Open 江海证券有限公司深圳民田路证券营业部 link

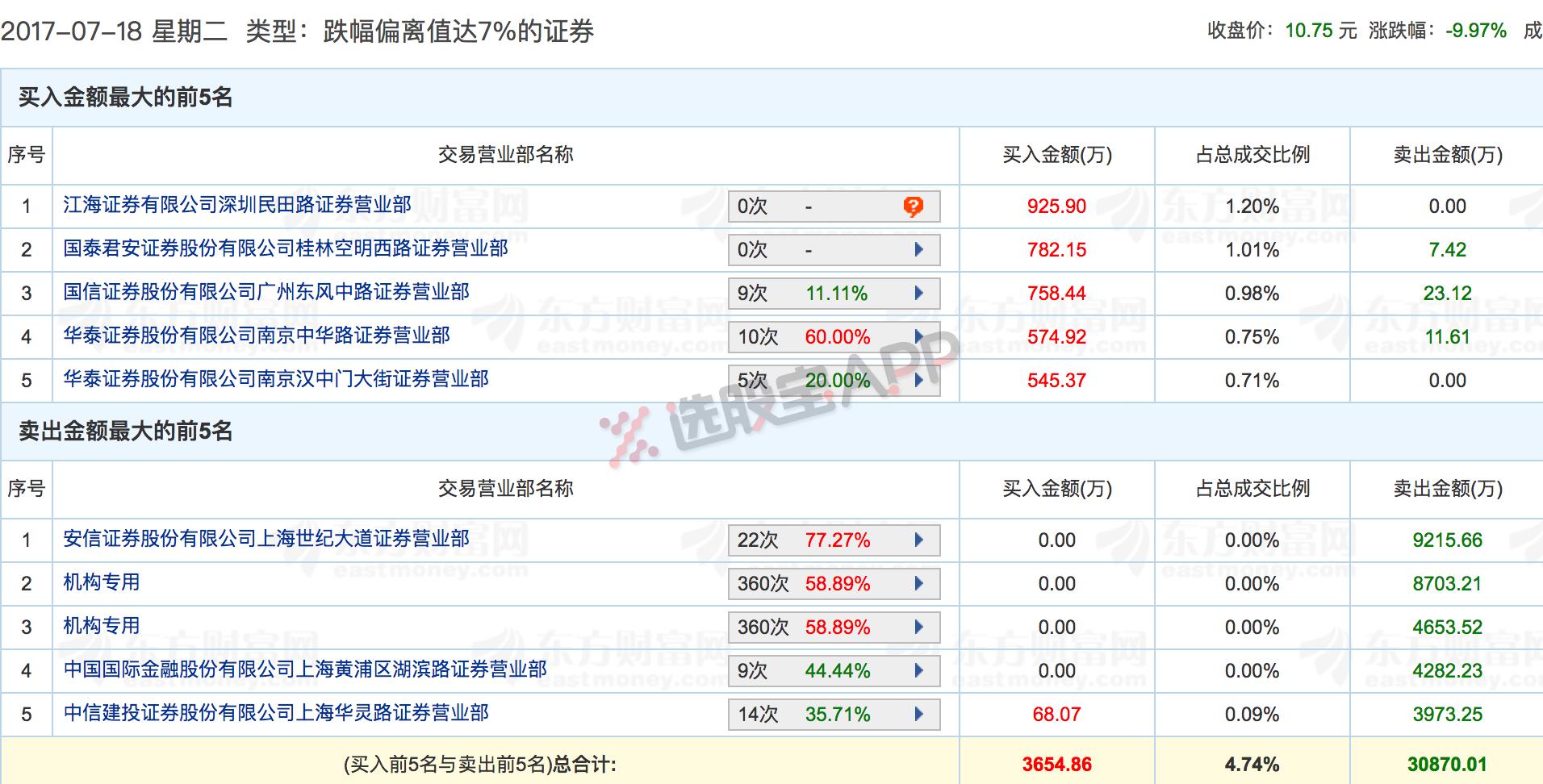click(x=237, y=206)
